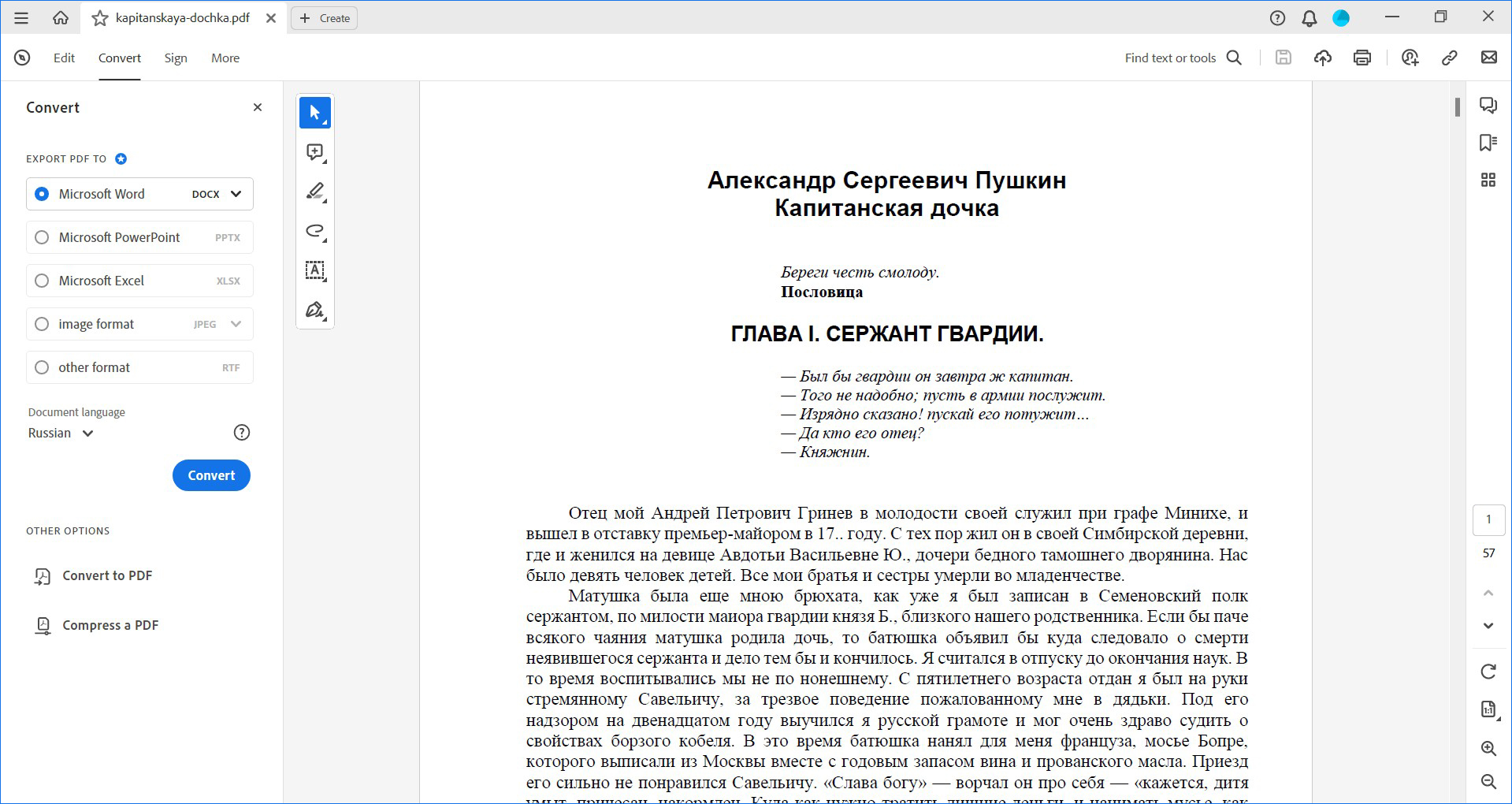1512x804 pixels.
Task: Open the Comments panel icon
Action: click(x=1488, y=105)
